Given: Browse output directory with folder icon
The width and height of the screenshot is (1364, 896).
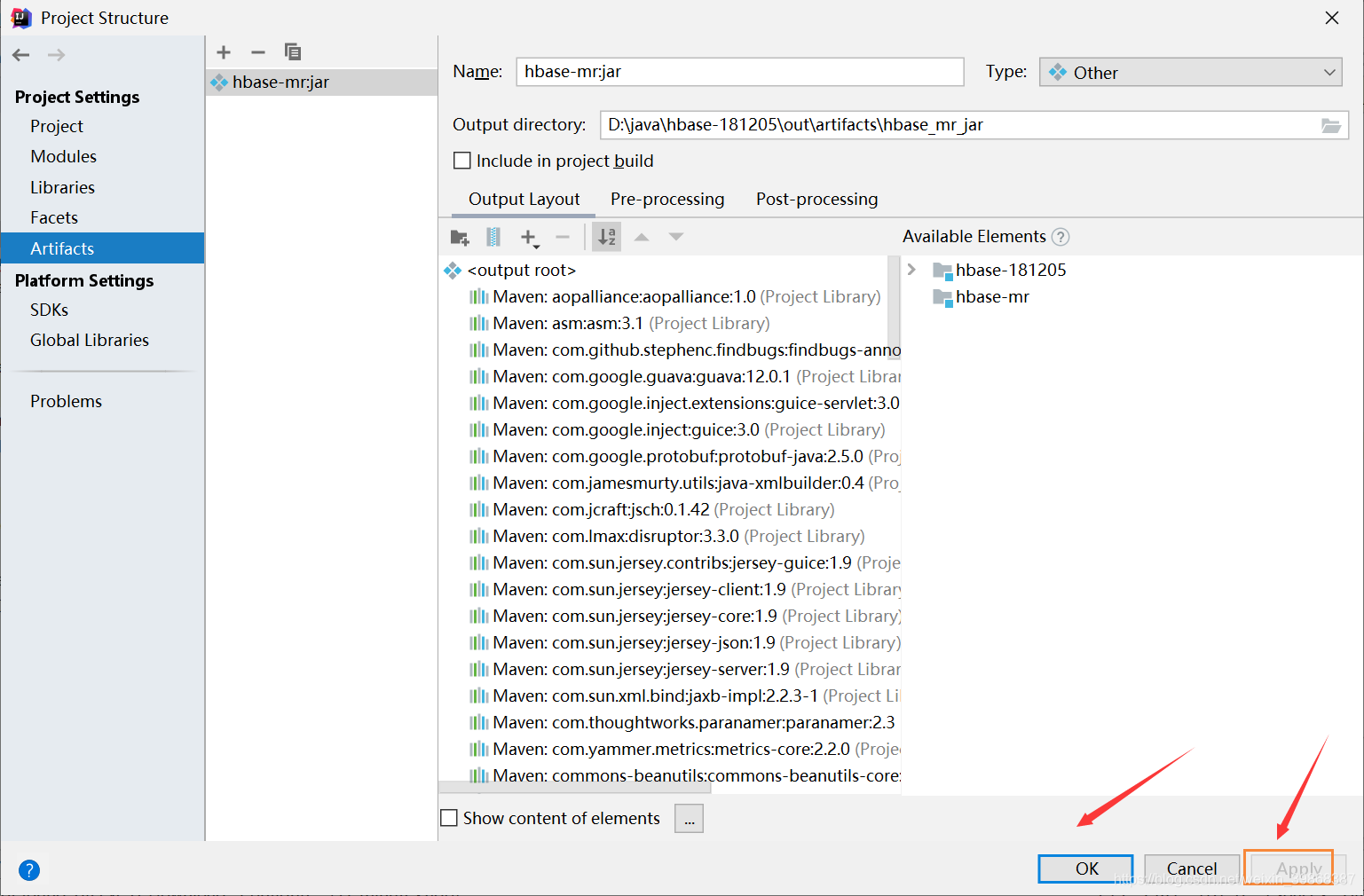Looking at the screenshot, I should [x=1330, y=125].
